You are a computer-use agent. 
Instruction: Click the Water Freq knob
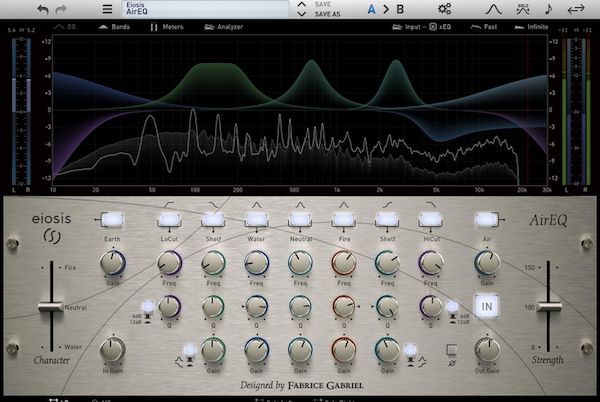pos(256,263)
